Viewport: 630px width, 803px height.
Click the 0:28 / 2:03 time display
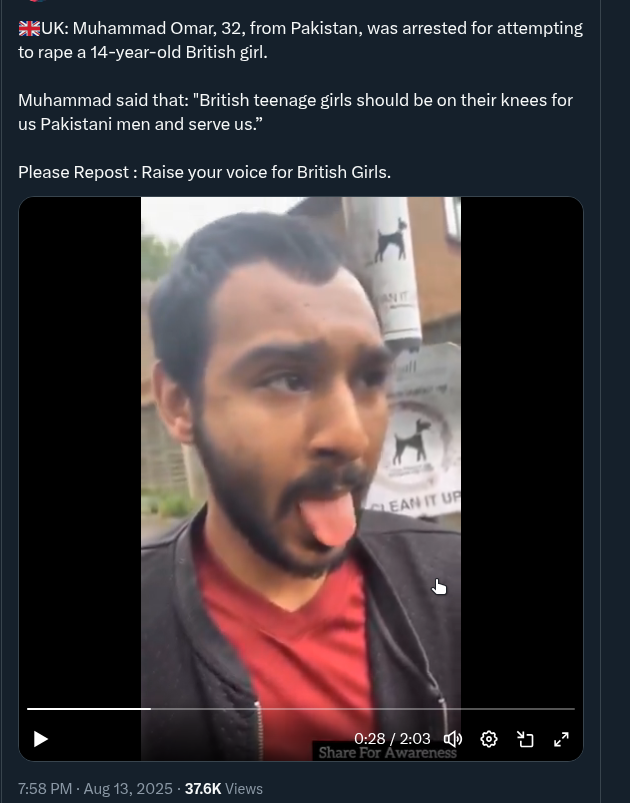tap(392, 738)
